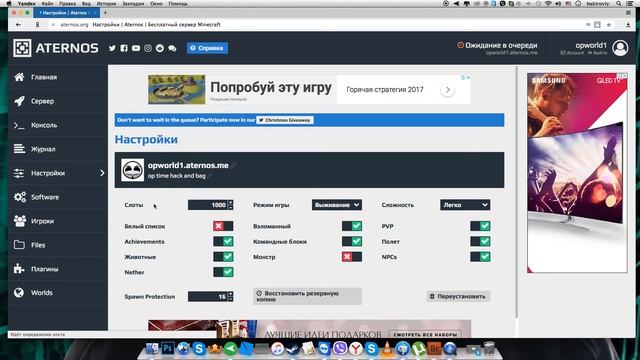
Task: Click the blue Справка button
Action: (x=207, y=48)
